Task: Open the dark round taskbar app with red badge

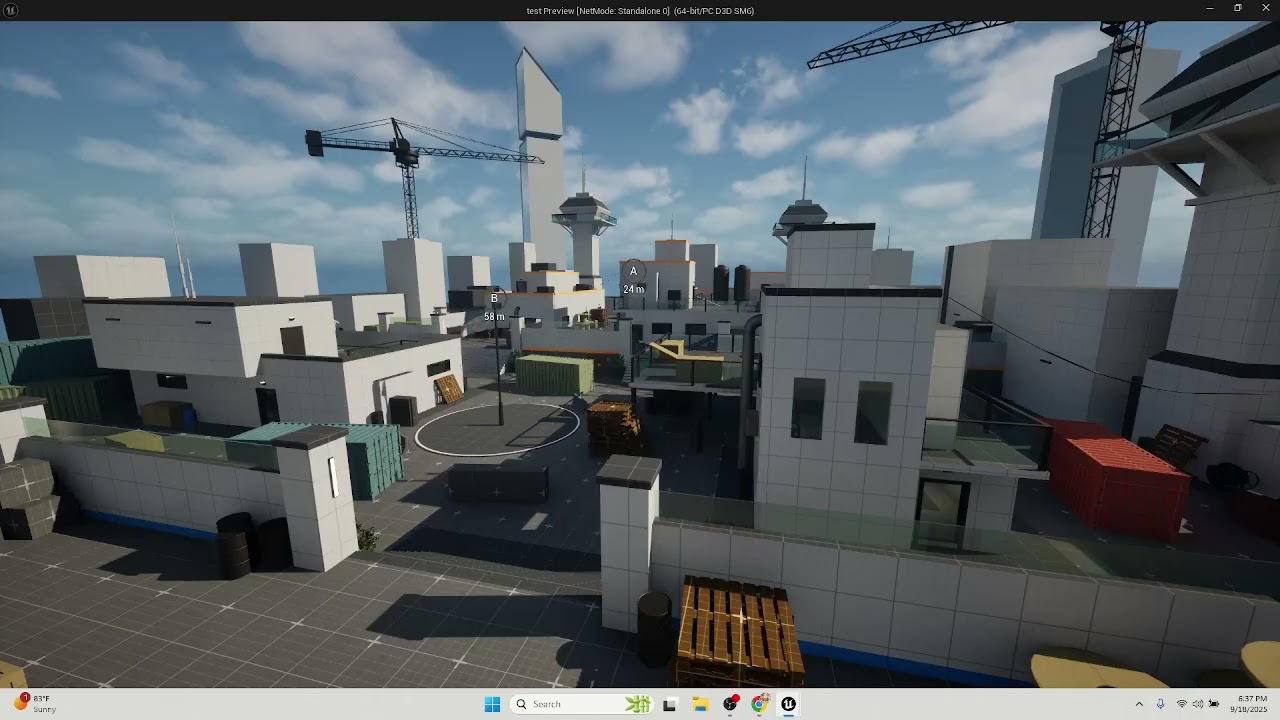Action: 730,704
